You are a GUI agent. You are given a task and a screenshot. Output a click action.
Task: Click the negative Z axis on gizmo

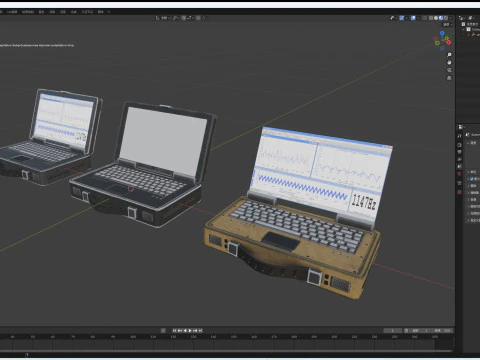[x=442, y=48]
